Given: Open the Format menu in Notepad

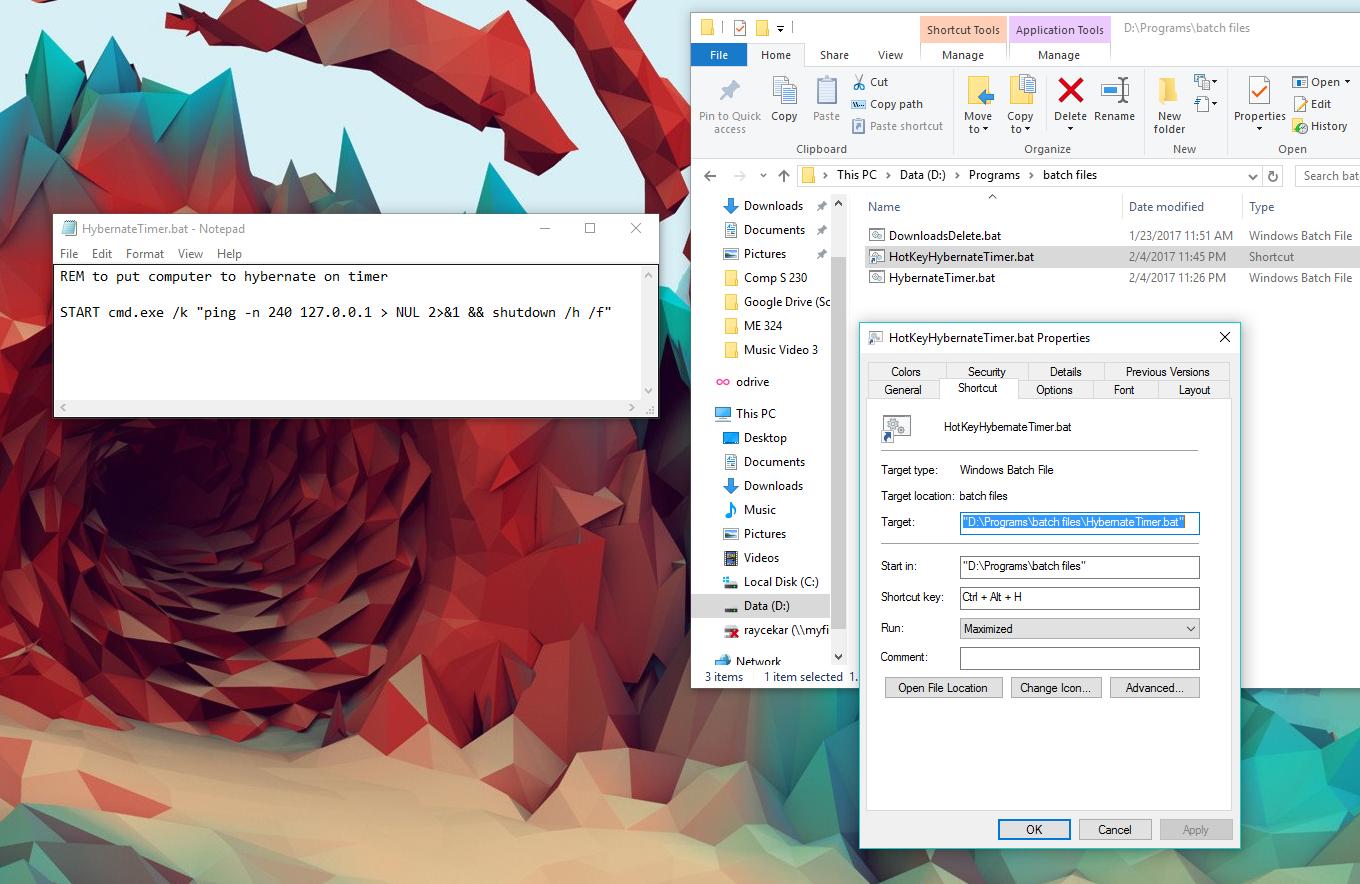Looking at the screenshot, I should [145, 254].
